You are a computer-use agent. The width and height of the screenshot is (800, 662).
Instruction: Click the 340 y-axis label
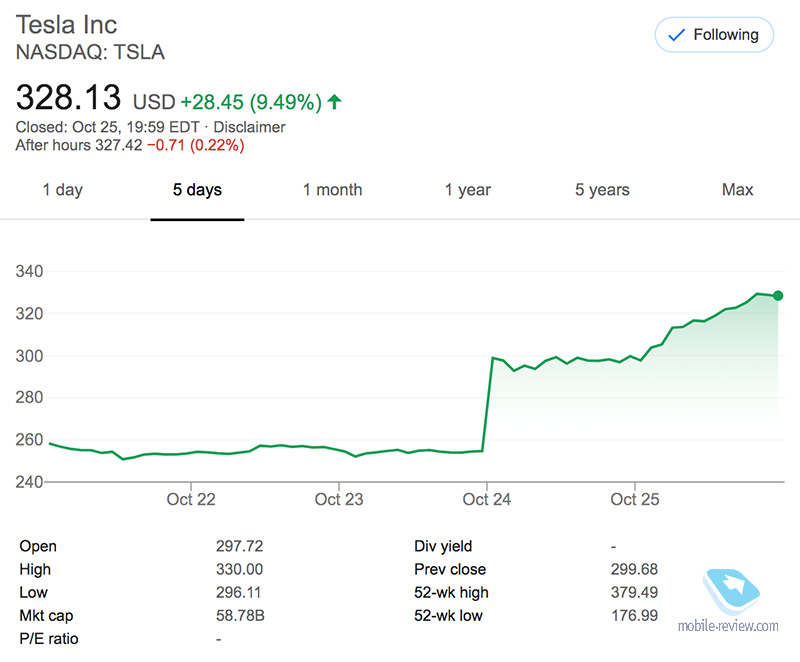(x=30, y=271)
